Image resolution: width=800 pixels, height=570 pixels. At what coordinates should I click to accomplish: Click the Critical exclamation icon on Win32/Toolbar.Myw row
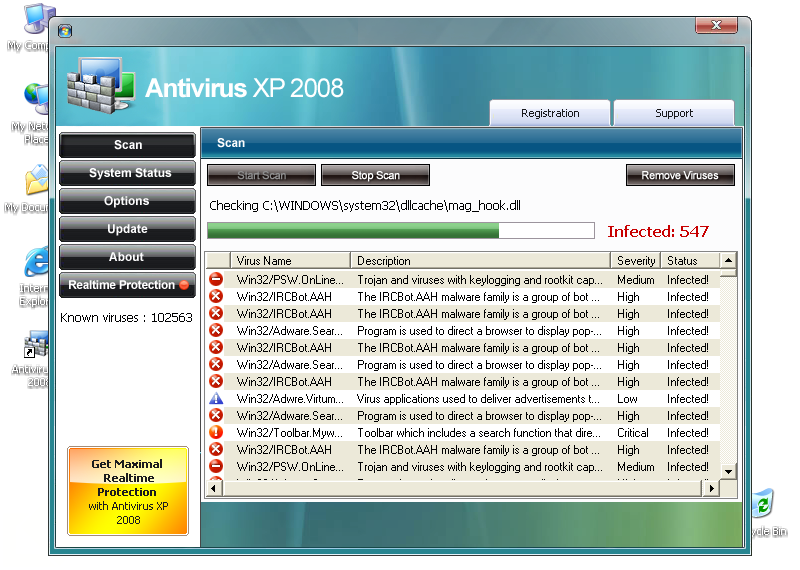tap(216, 432)
